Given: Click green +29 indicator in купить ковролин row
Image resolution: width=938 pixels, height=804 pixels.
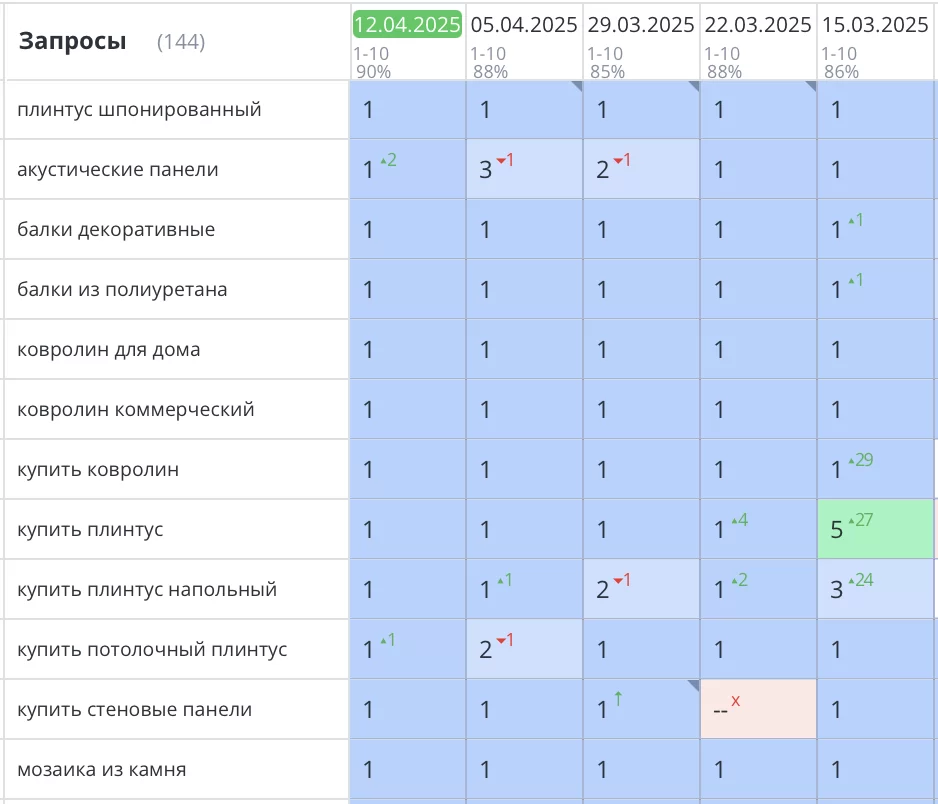Looking at the screenshot, I should (x=860, y=460).
